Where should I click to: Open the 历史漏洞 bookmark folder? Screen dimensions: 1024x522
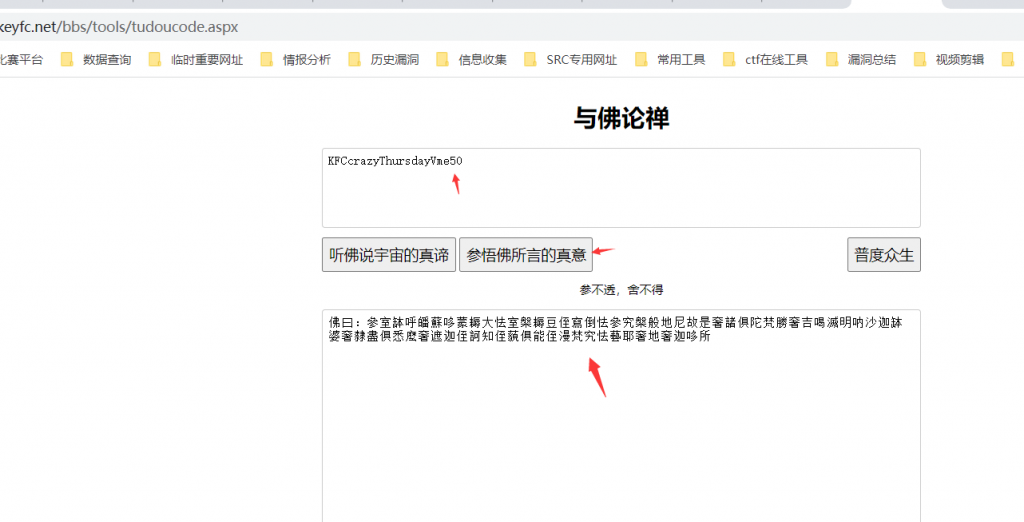(384, 60)
